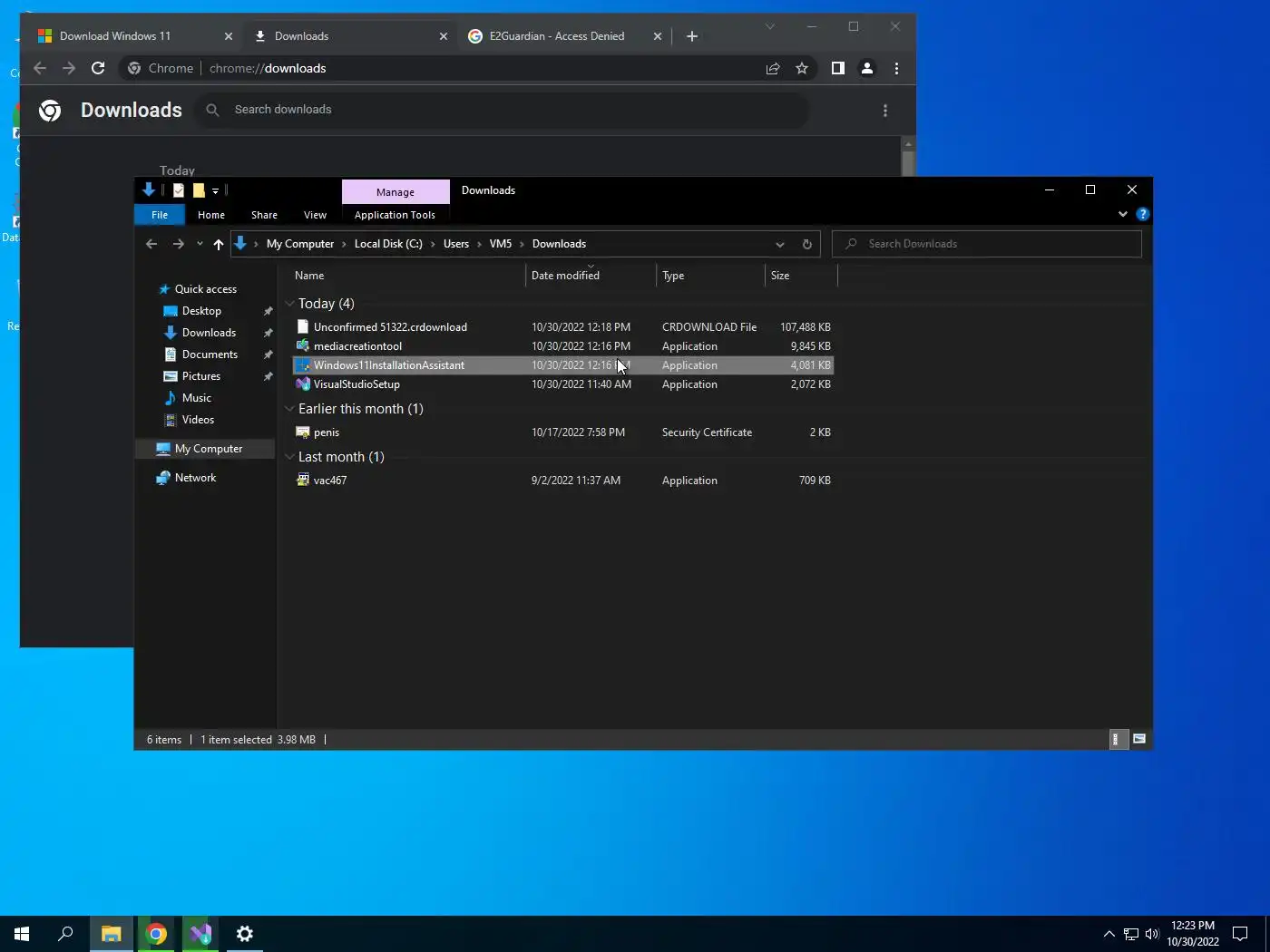Switch to Large icons view in status bar
The image size is (1270, 952).
pos(1139,739)
